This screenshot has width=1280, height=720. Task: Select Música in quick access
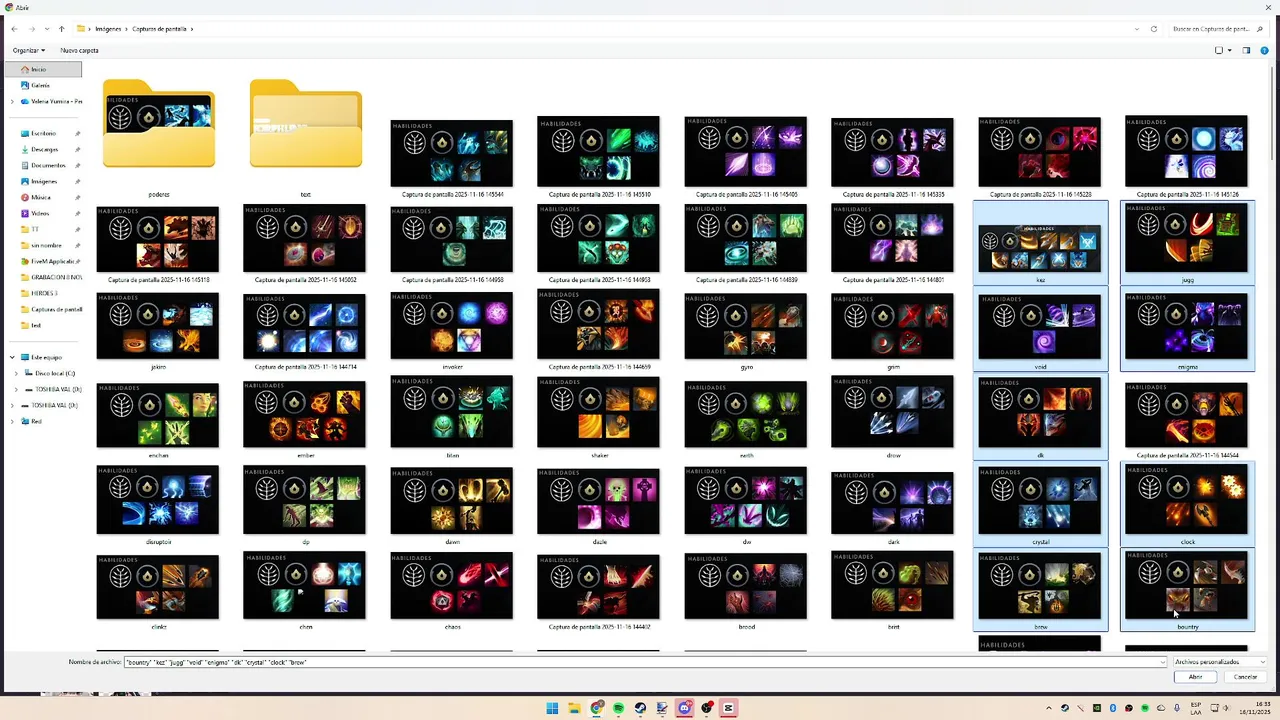(x=40, y=197)
